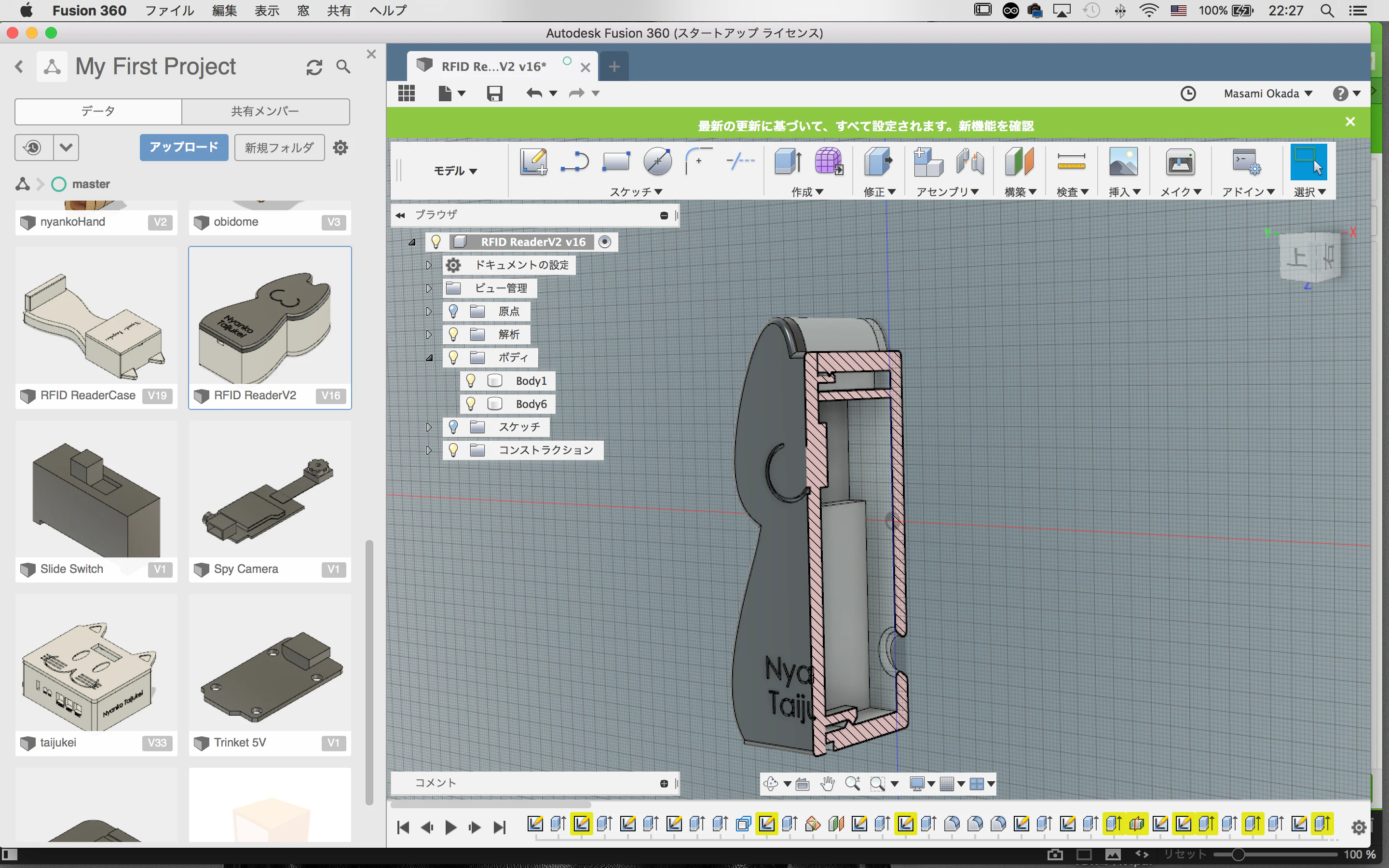Open project settings gear beside 新規フォルダ
Image resolution: width=1389 pixels, height=868 pixels.
coord(340,148)
